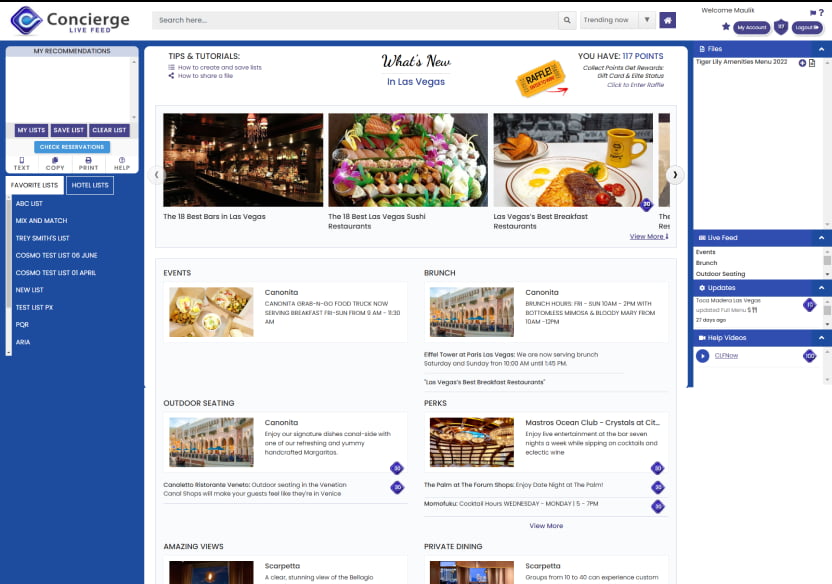Collapse the Updates panel

(821, 287)
